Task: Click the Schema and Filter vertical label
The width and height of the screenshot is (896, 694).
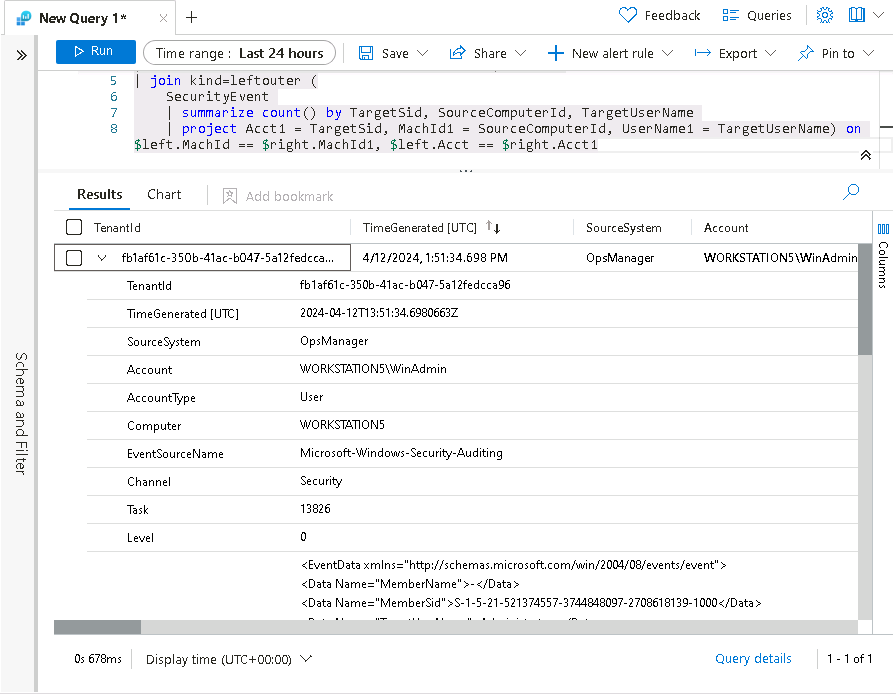Action: click(21, 413)
